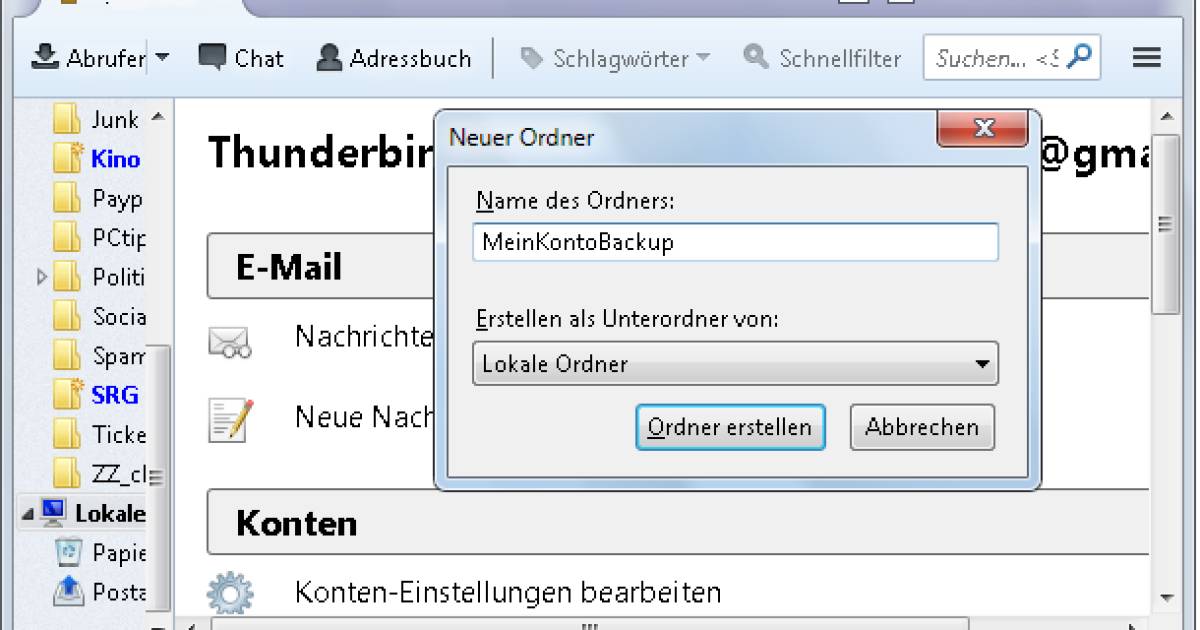The height and width of the screenshot is (630, 1200).
Task: Open Konten-Einstellungen bearbeiten link
Action: coord(507,592)
